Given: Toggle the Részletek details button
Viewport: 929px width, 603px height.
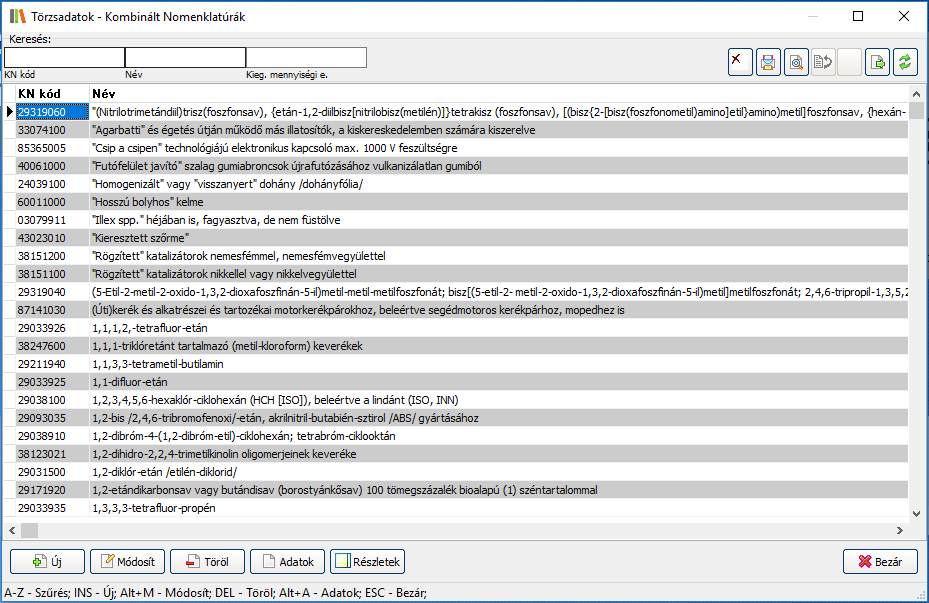Looking at the screenshot, I should [x=367, y=562].
